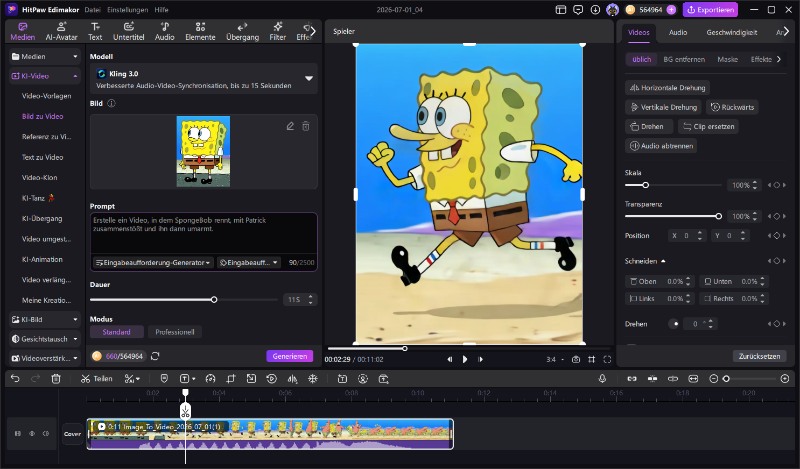Click the Generieren button
Image resolution: width=800 pixels, height=469 pixels.
[x=289, y=356]
